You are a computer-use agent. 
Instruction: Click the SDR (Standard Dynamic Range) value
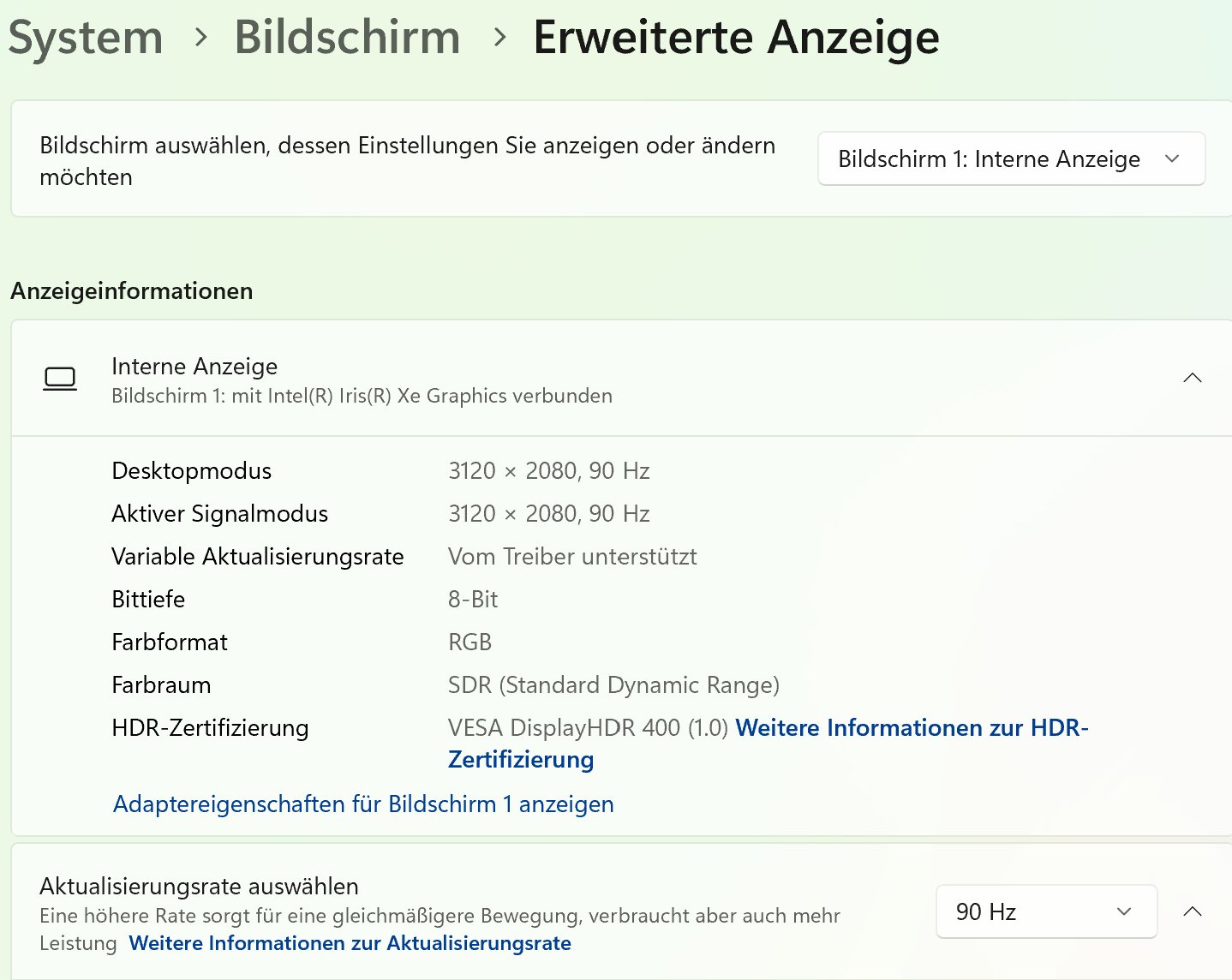(613, 685)
